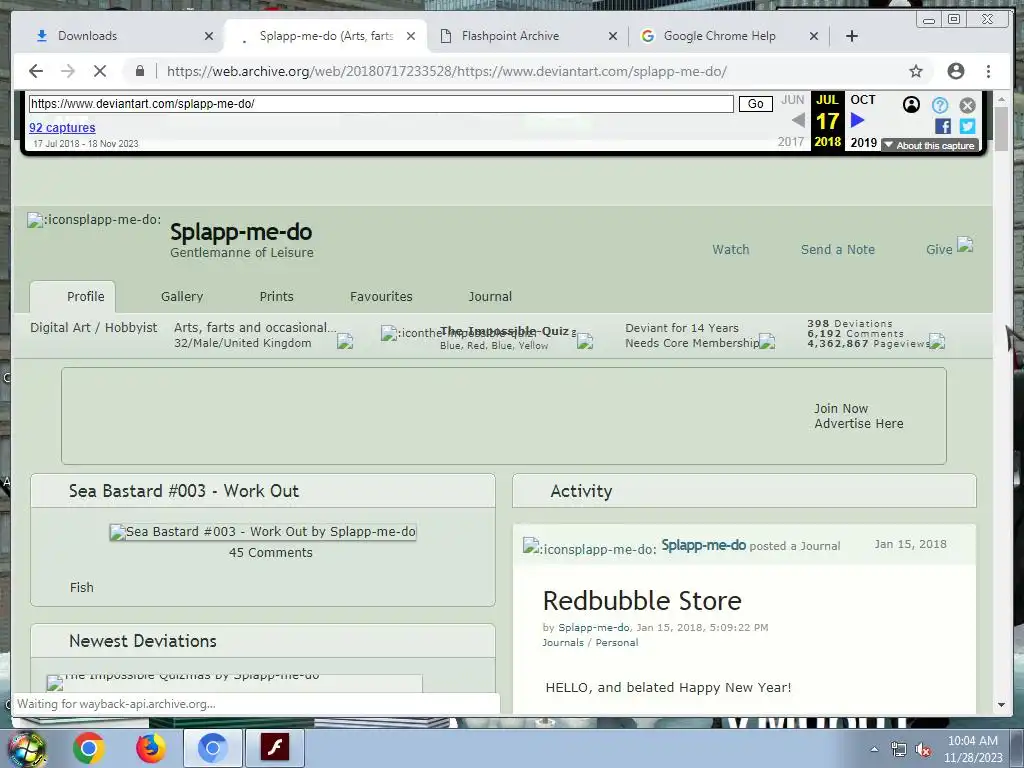The width and height of the screenshot is (1024, 768).
Task: Open Firefox from taskbar
Action: 151,748
